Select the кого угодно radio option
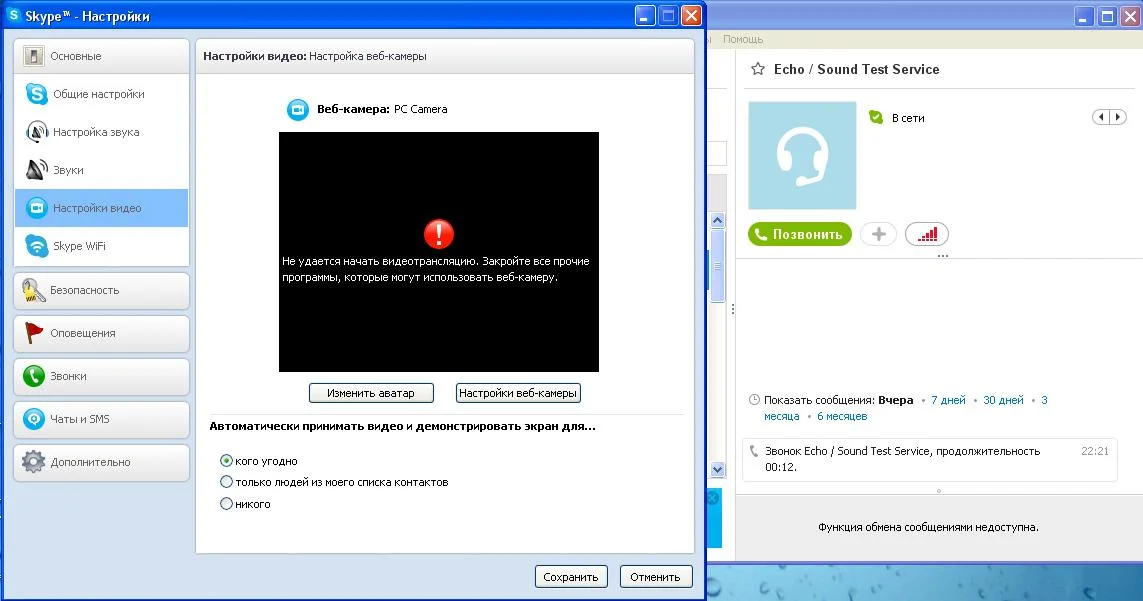The width and height of the screenshot is (1143, 601). coord(226,461)
